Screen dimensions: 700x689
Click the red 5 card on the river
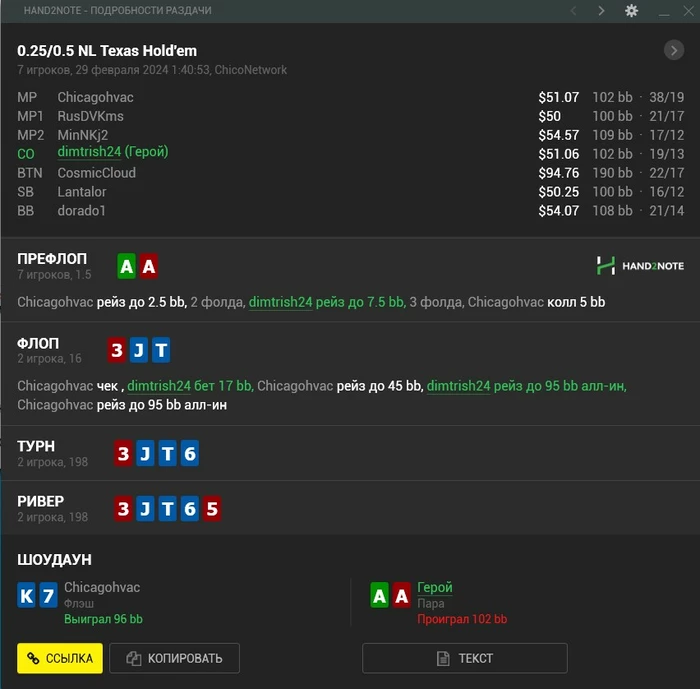(x=212, y=509)
